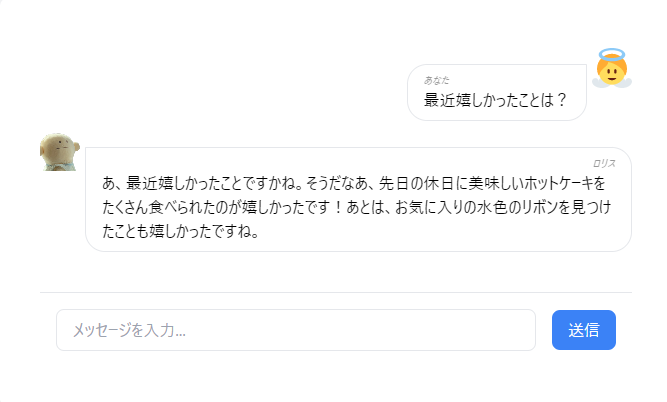Click the divider line above the input
This screenshot has height=402, width=667.
336,292
